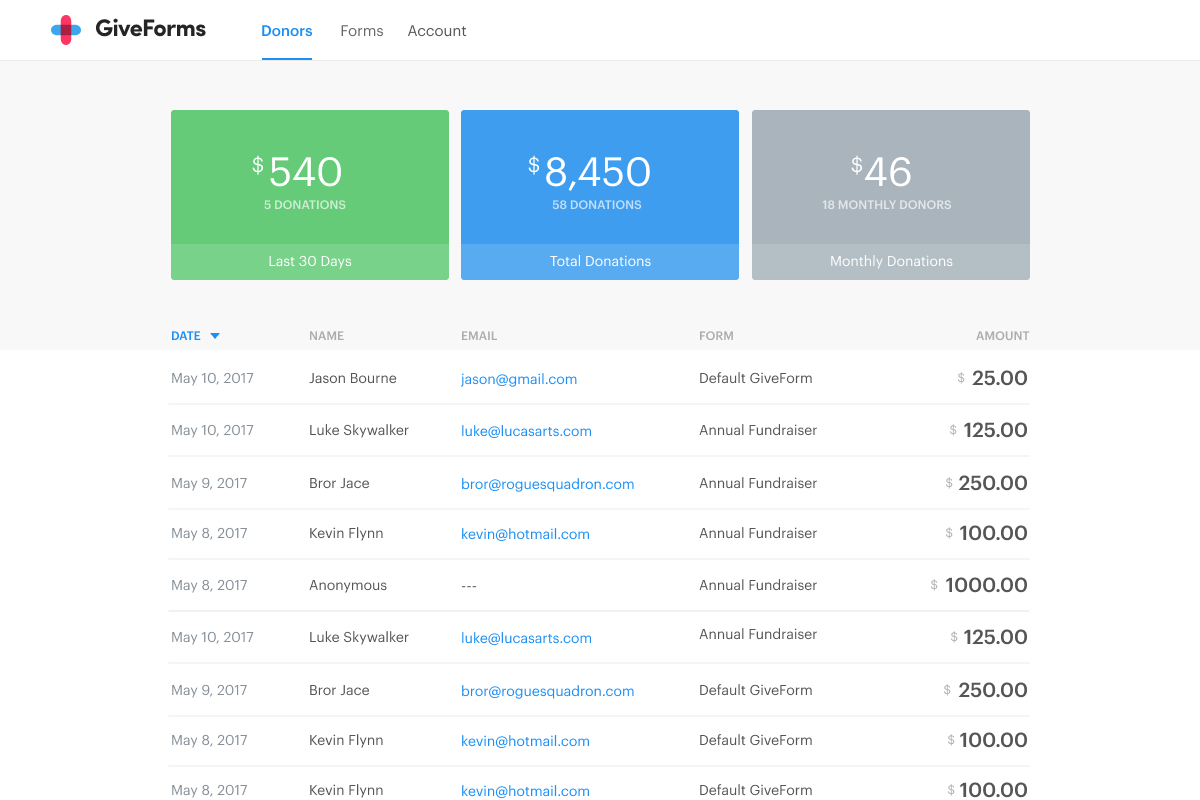Sort by the Form column header
This screenshot has width=1200, height=800.
coord(716,336)
